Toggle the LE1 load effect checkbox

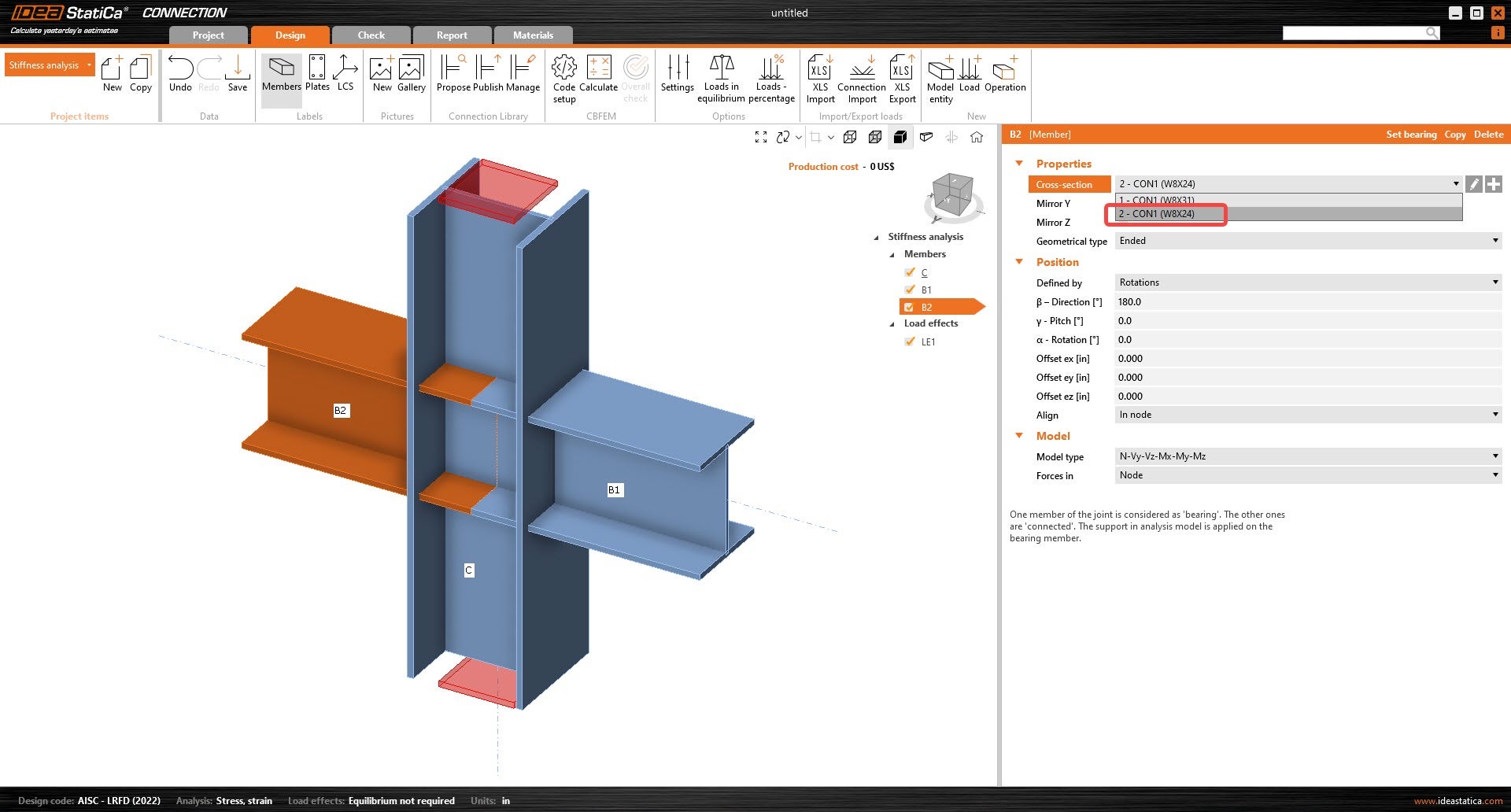click(910, 341)
